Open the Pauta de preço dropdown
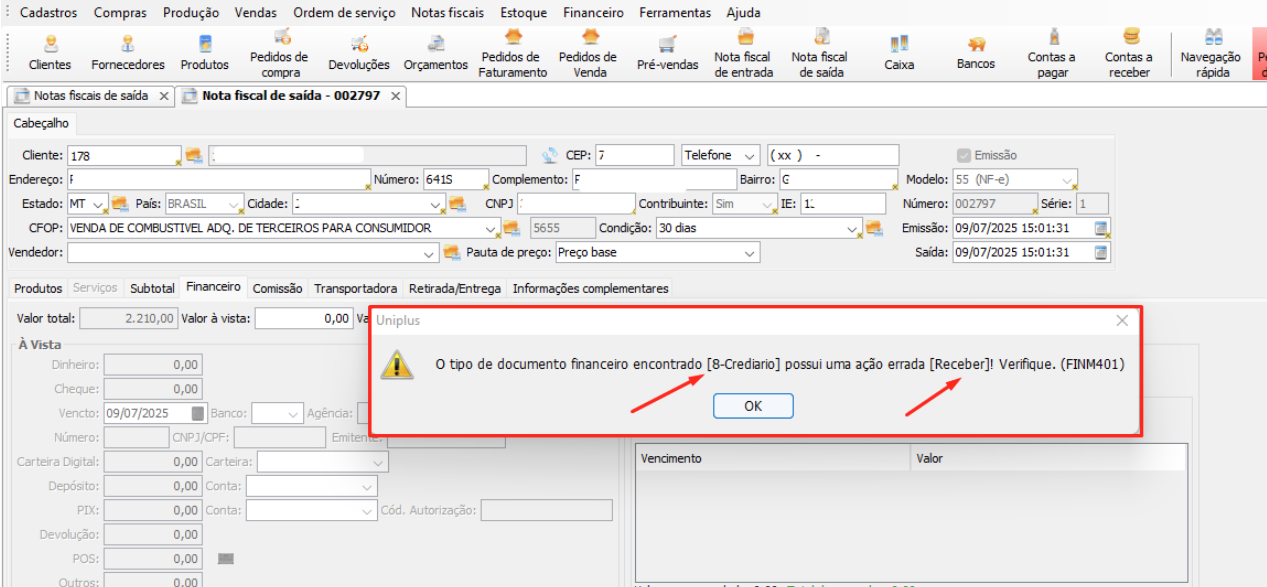 pyautogui.click(x=750, y=253)
